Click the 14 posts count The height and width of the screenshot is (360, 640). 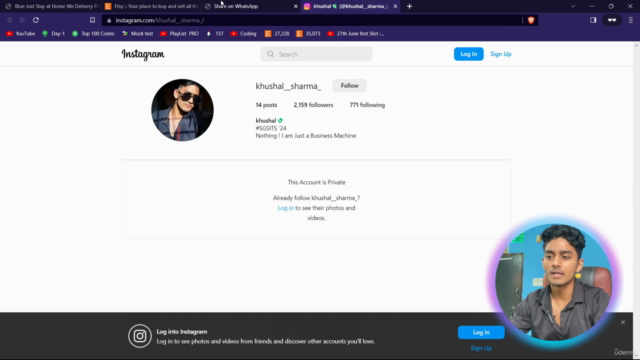coord(266,105)
